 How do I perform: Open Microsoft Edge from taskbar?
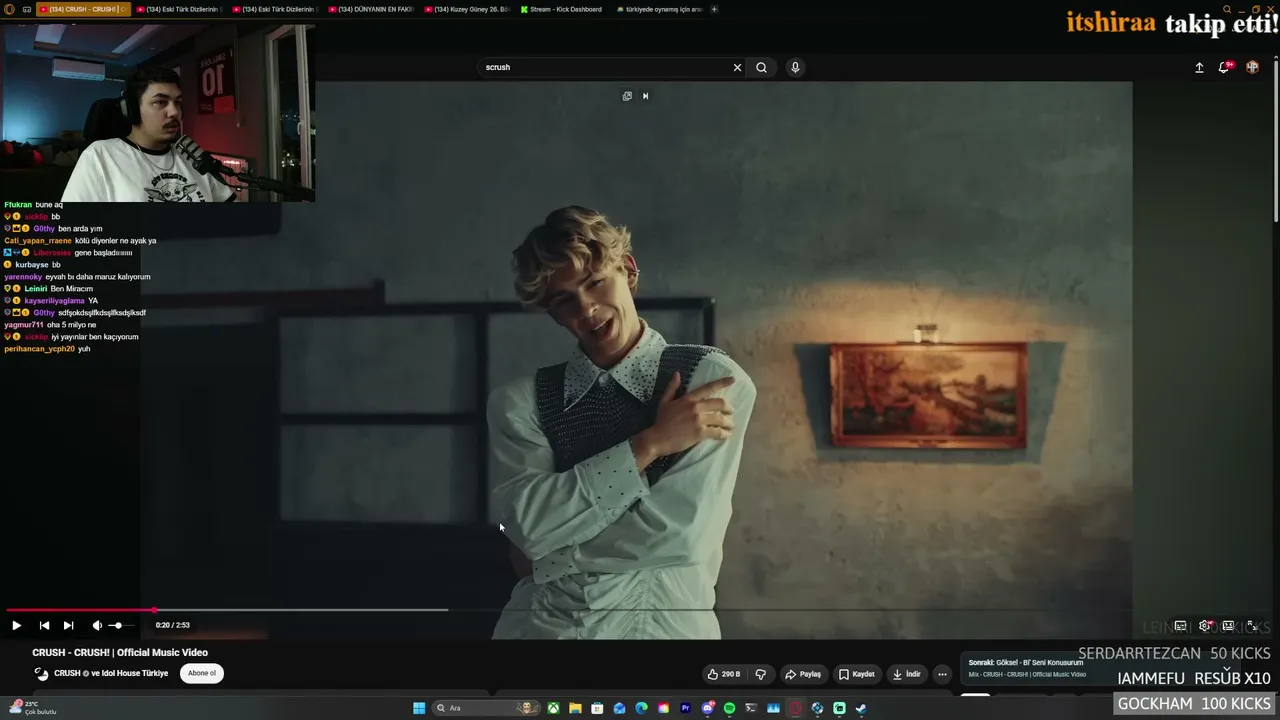pyautogui.click(x=641, y=708)
